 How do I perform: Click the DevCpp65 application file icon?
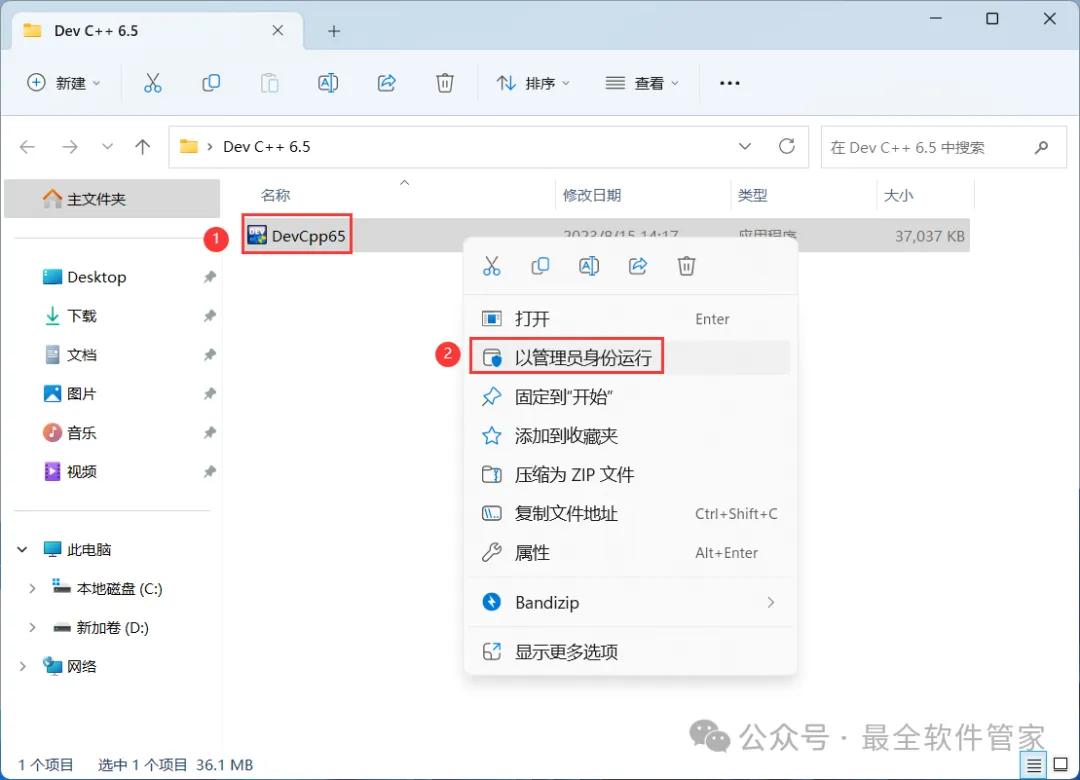[x=257, y=236]
